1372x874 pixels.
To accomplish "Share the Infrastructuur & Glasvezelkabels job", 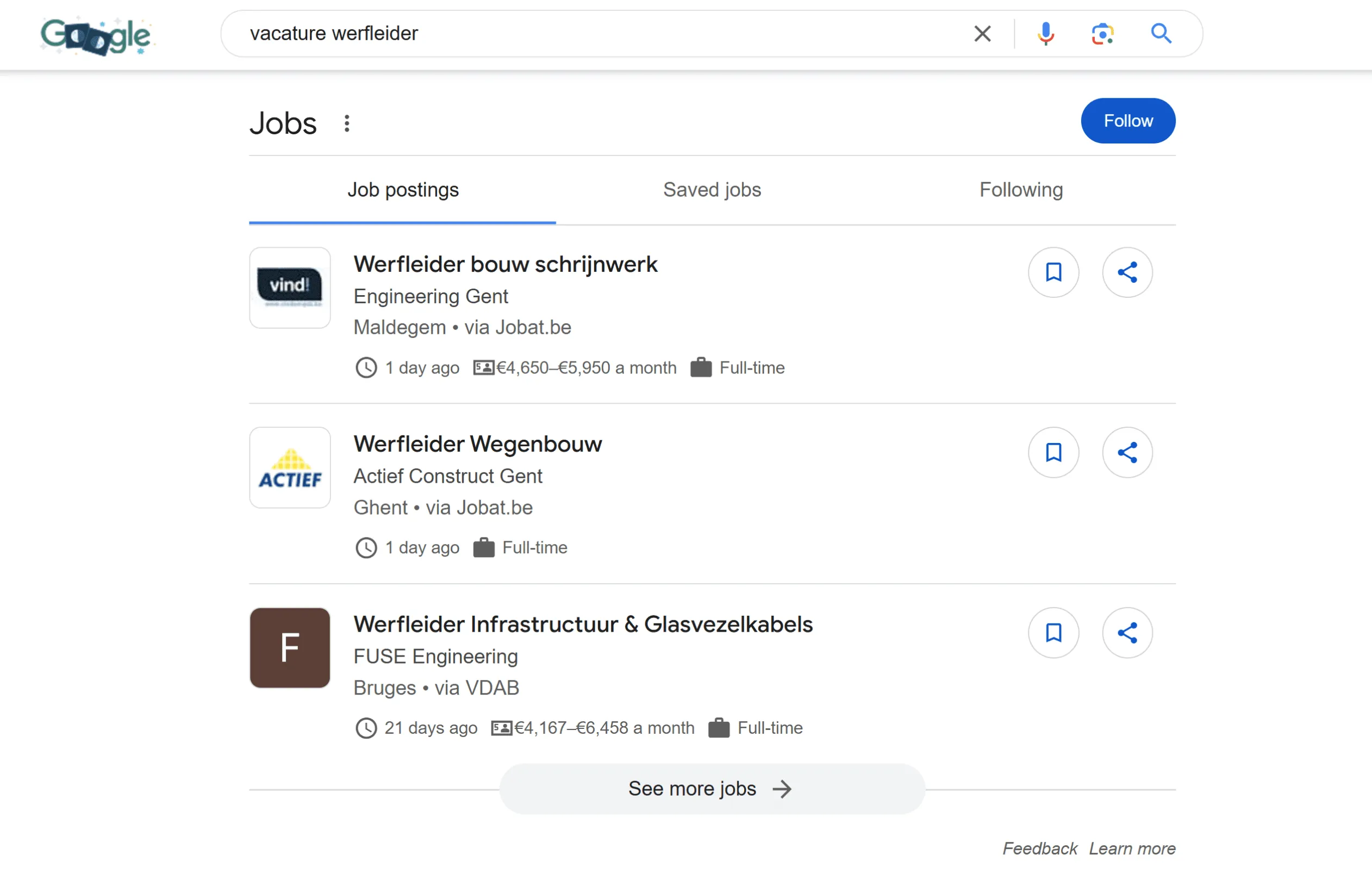I will tap(1127, 633).
